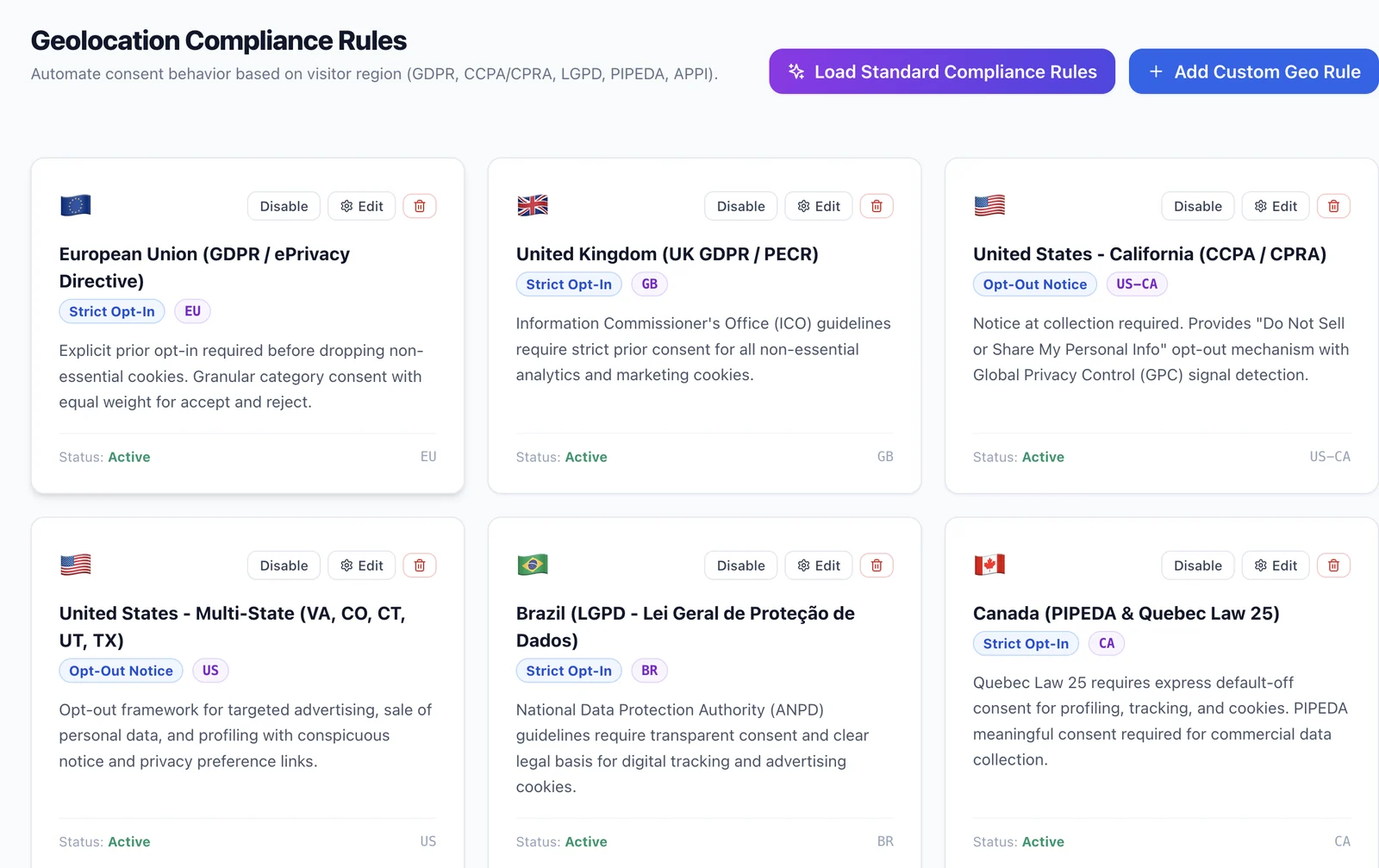Click Strict Opt-In badge on Canada card

tap(1026, 644)
